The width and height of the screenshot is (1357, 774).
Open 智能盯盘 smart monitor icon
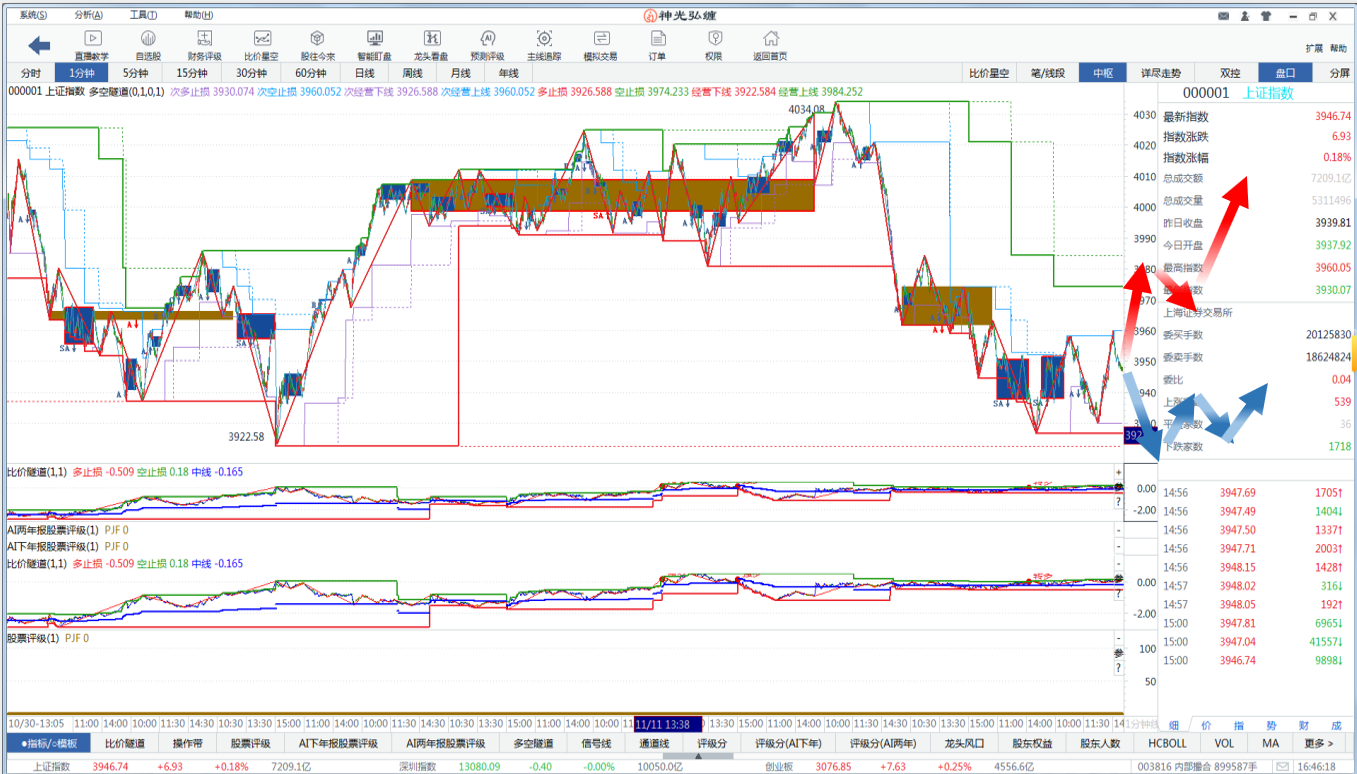tap(374, 44)
